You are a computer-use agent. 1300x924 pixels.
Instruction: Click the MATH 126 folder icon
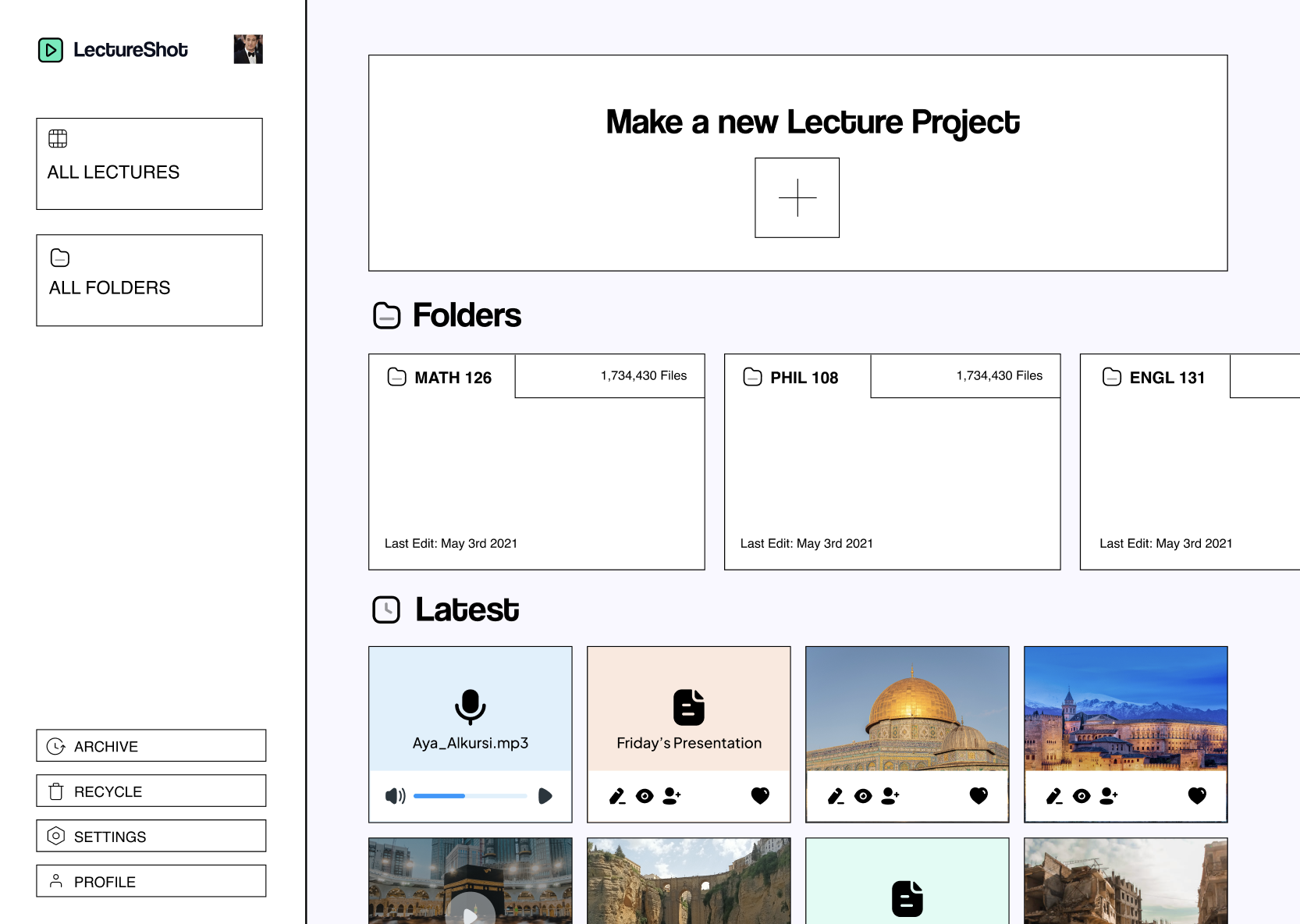397,377
